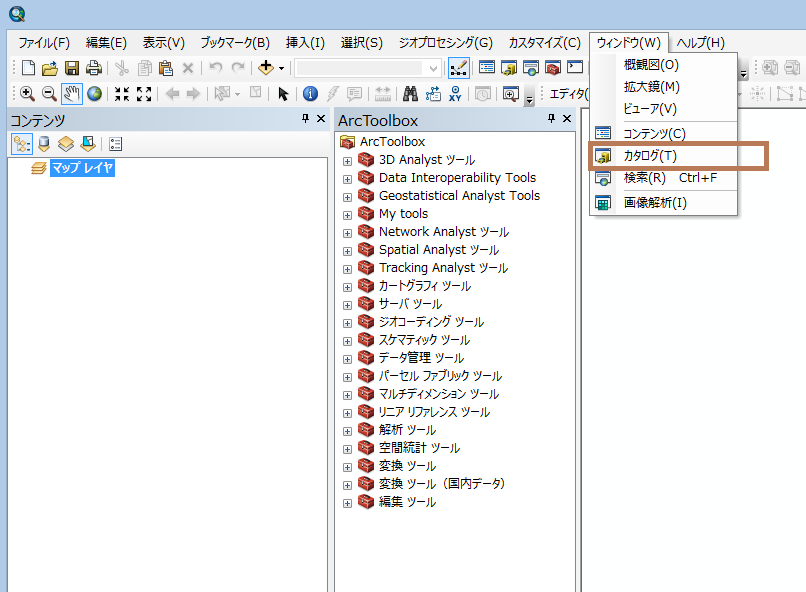
Task: Open ジオプロセシング(G) menu
Action: coord(446,43)
